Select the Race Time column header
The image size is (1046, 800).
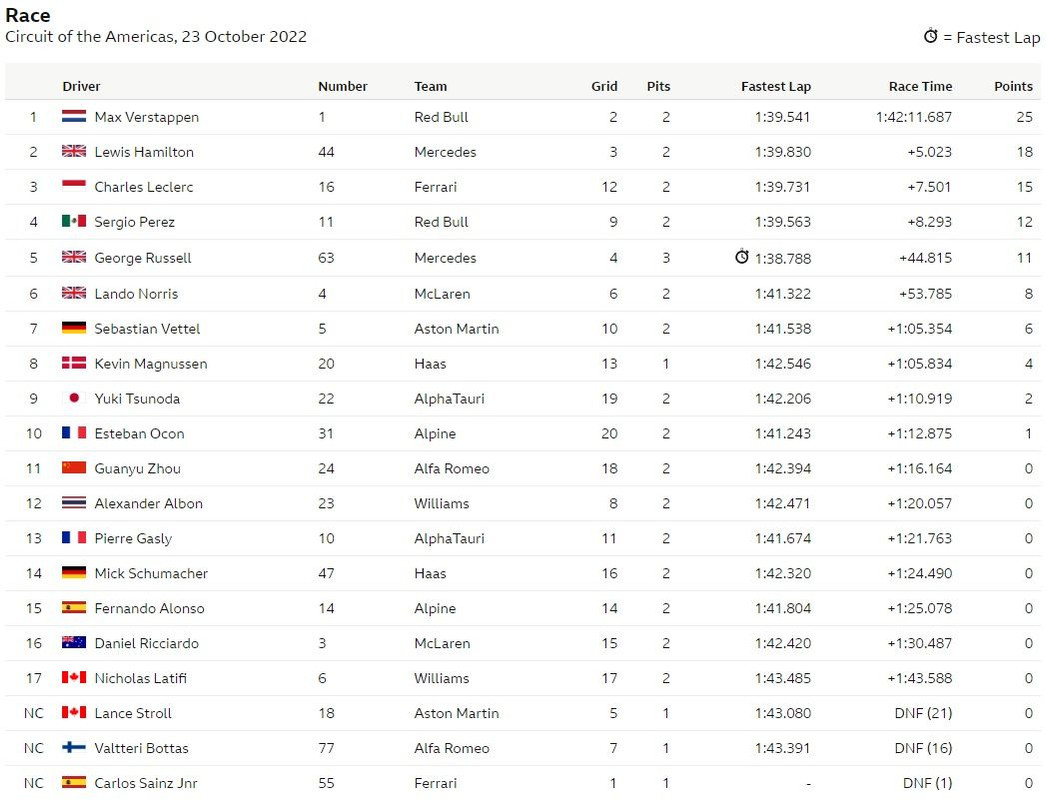[921, 86]
